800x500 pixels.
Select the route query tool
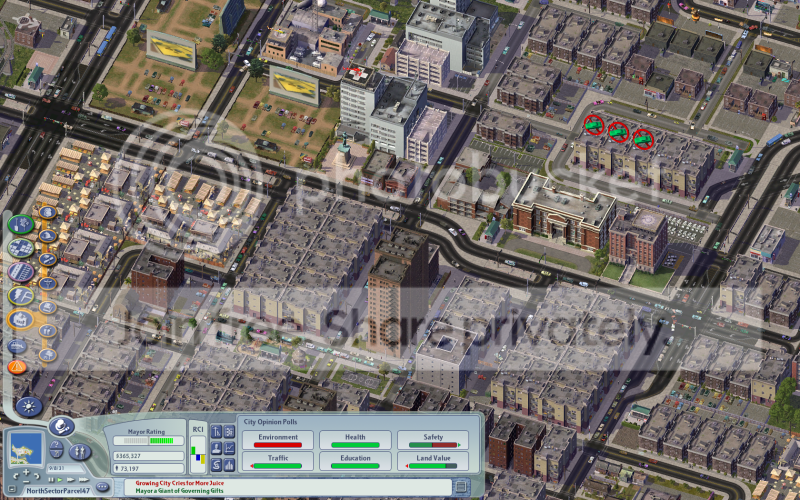click(x=57, y=454)
